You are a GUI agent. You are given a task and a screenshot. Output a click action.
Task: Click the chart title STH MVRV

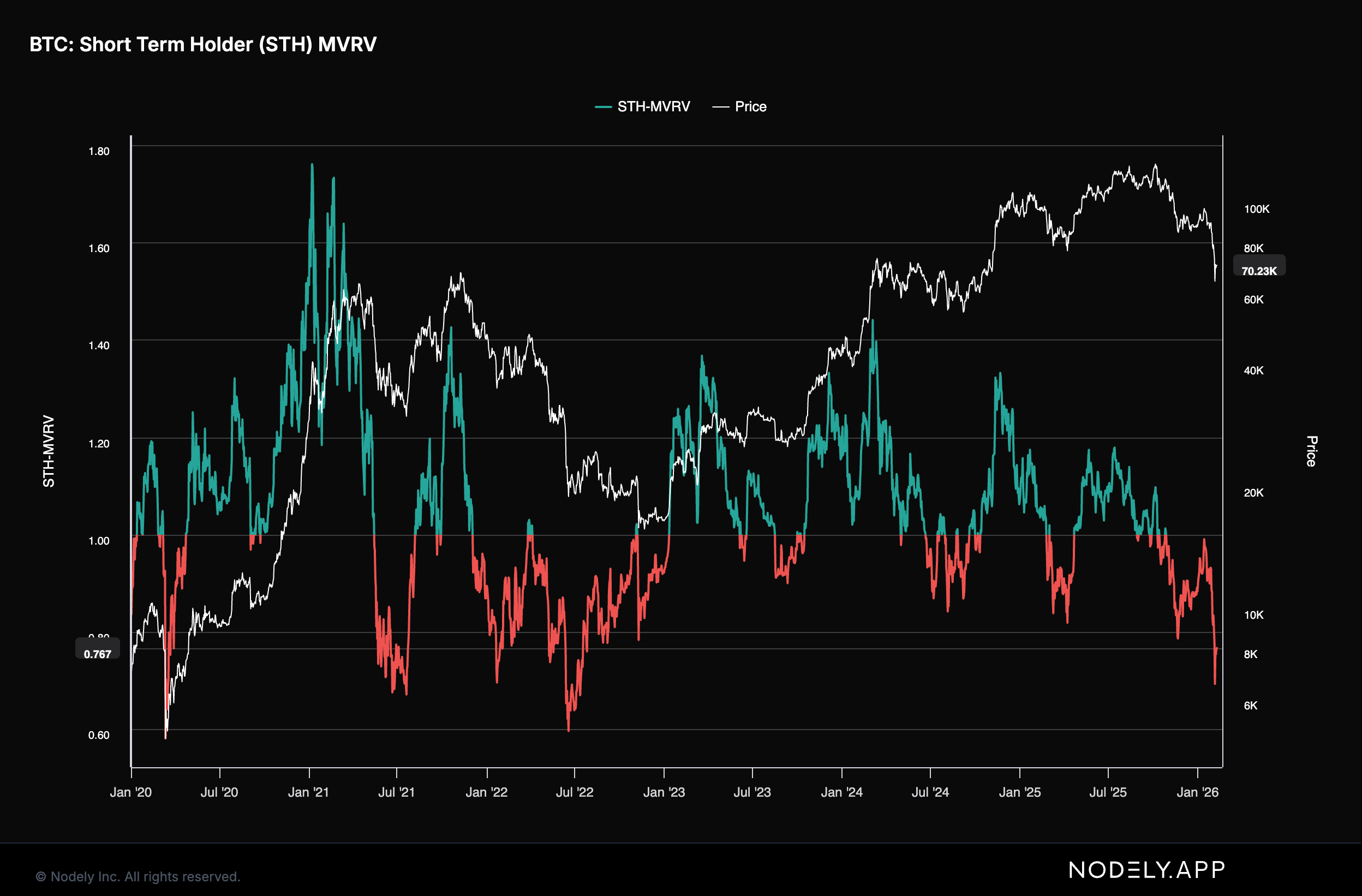tap(202, 44)
